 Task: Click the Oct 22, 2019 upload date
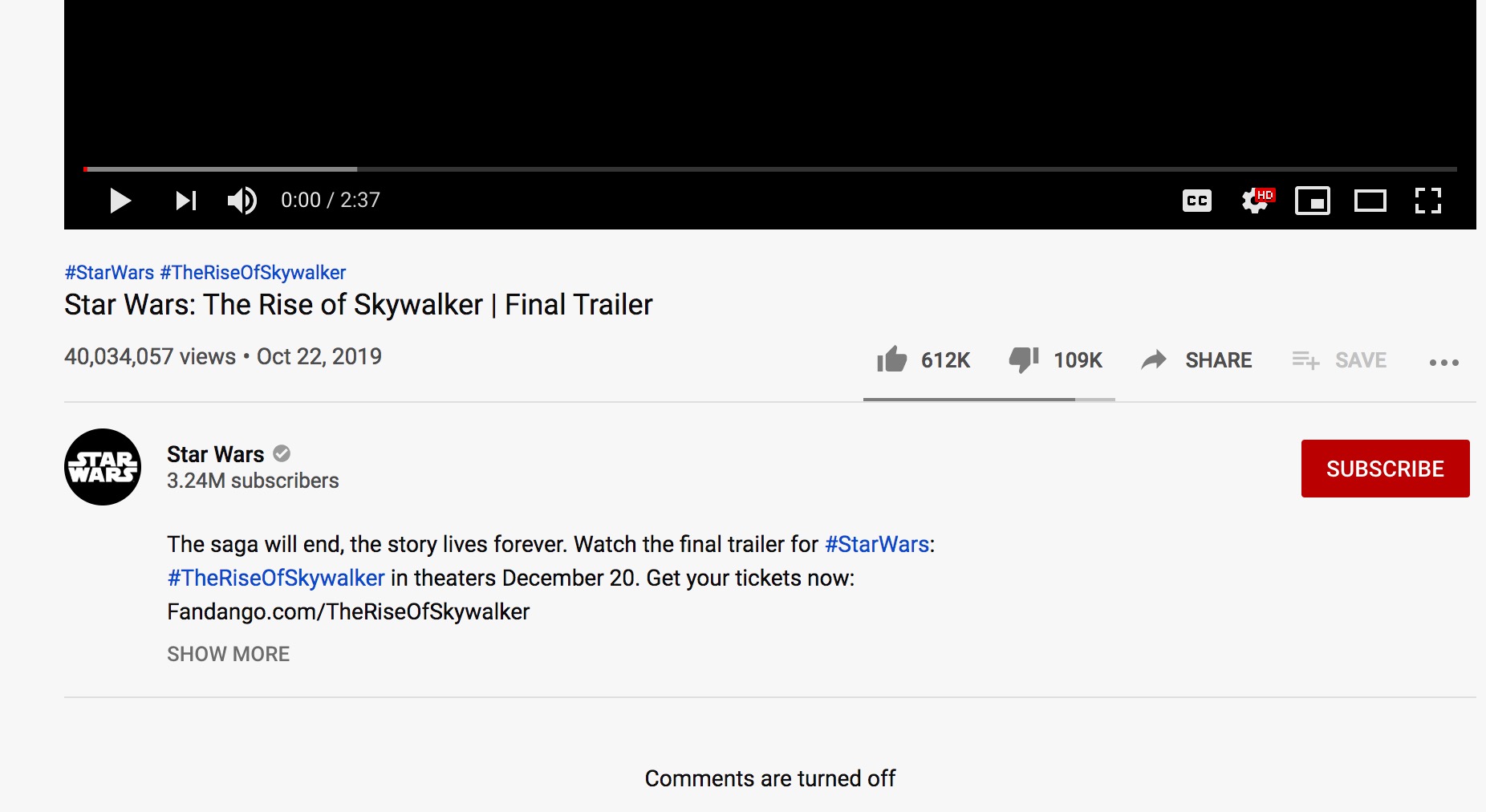tap(319, 356)
